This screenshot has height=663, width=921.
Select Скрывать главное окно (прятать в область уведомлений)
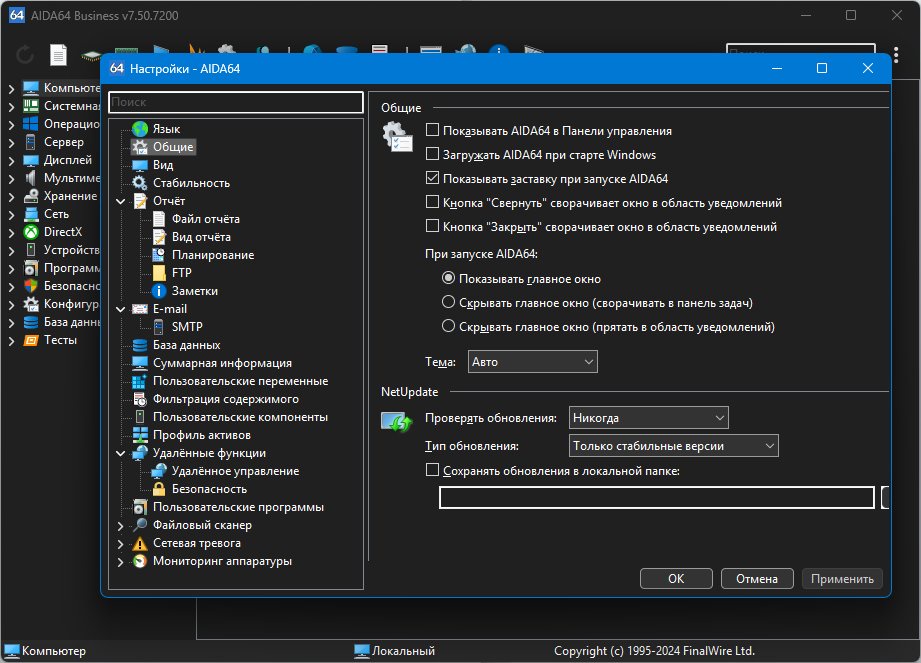tap(448, 326)
